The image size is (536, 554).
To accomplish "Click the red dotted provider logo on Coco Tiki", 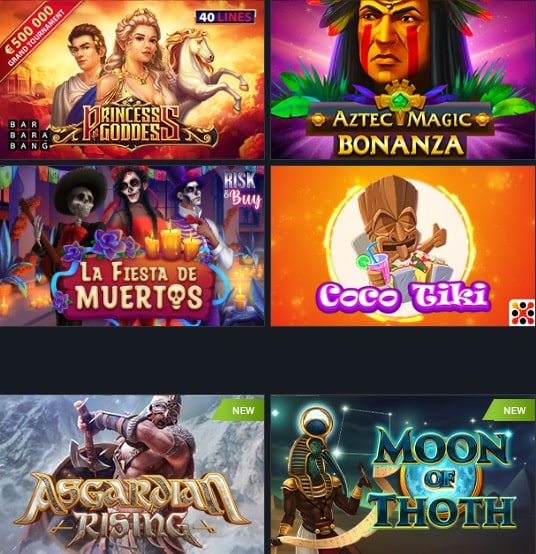I will (522, 313).
